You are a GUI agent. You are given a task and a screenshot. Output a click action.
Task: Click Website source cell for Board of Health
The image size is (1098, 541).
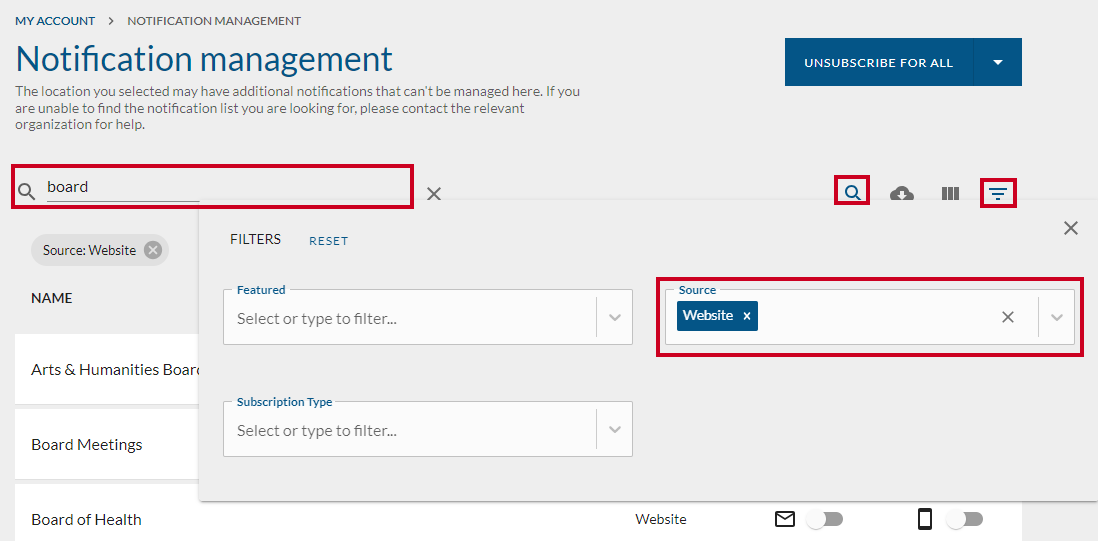[x=661, y=519]
